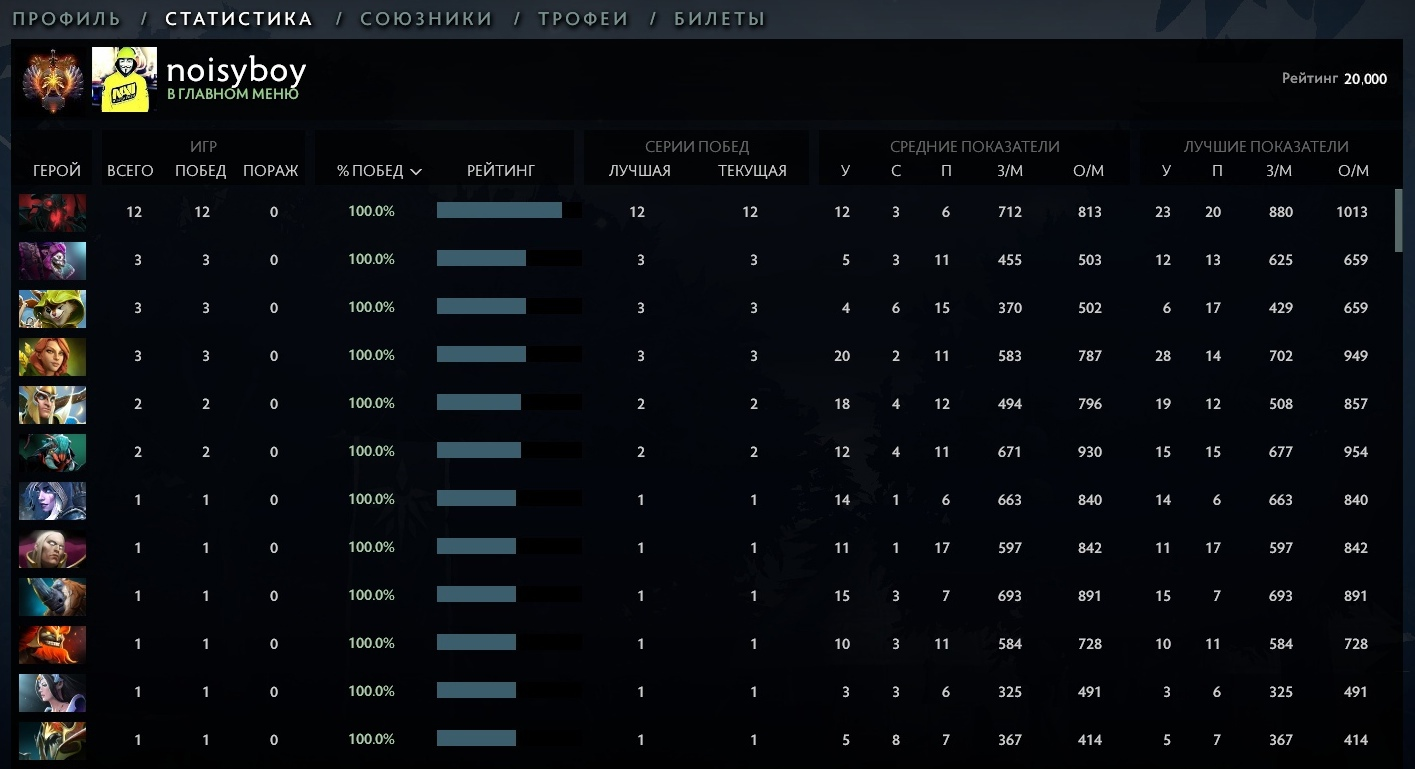
Task: Go to the ТРОФЕИ tab
Action: (583, 19)
